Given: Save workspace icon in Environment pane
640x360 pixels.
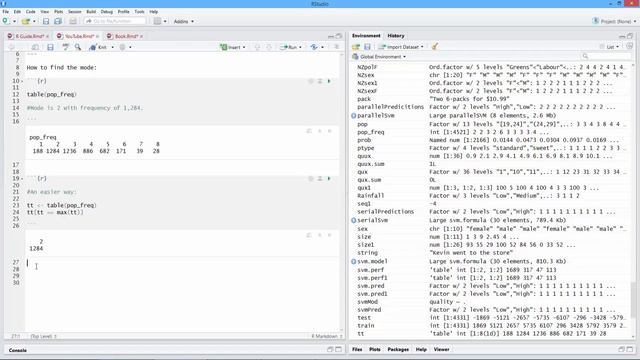Looking at the screenshot, I should click(367, 47).
